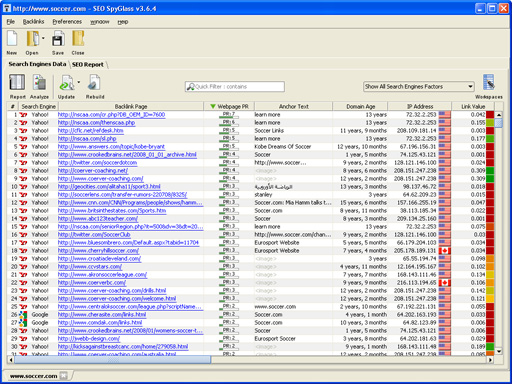Open the File menu

pyautogui.click(x=11, y=22)
